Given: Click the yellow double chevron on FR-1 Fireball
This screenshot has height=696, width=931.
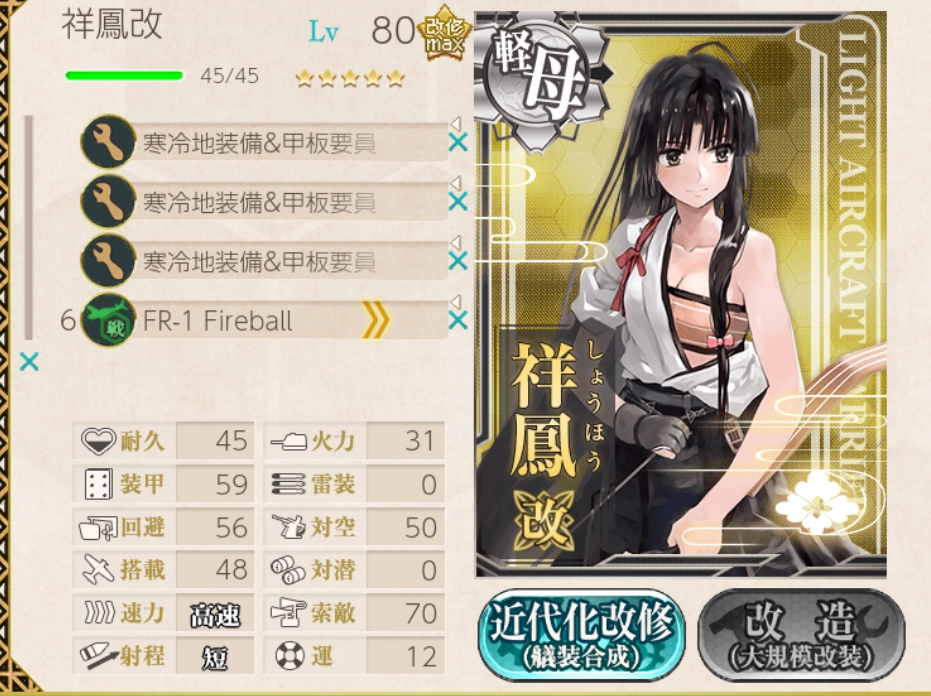Looking at the screenshot, I should pos(376,320).
